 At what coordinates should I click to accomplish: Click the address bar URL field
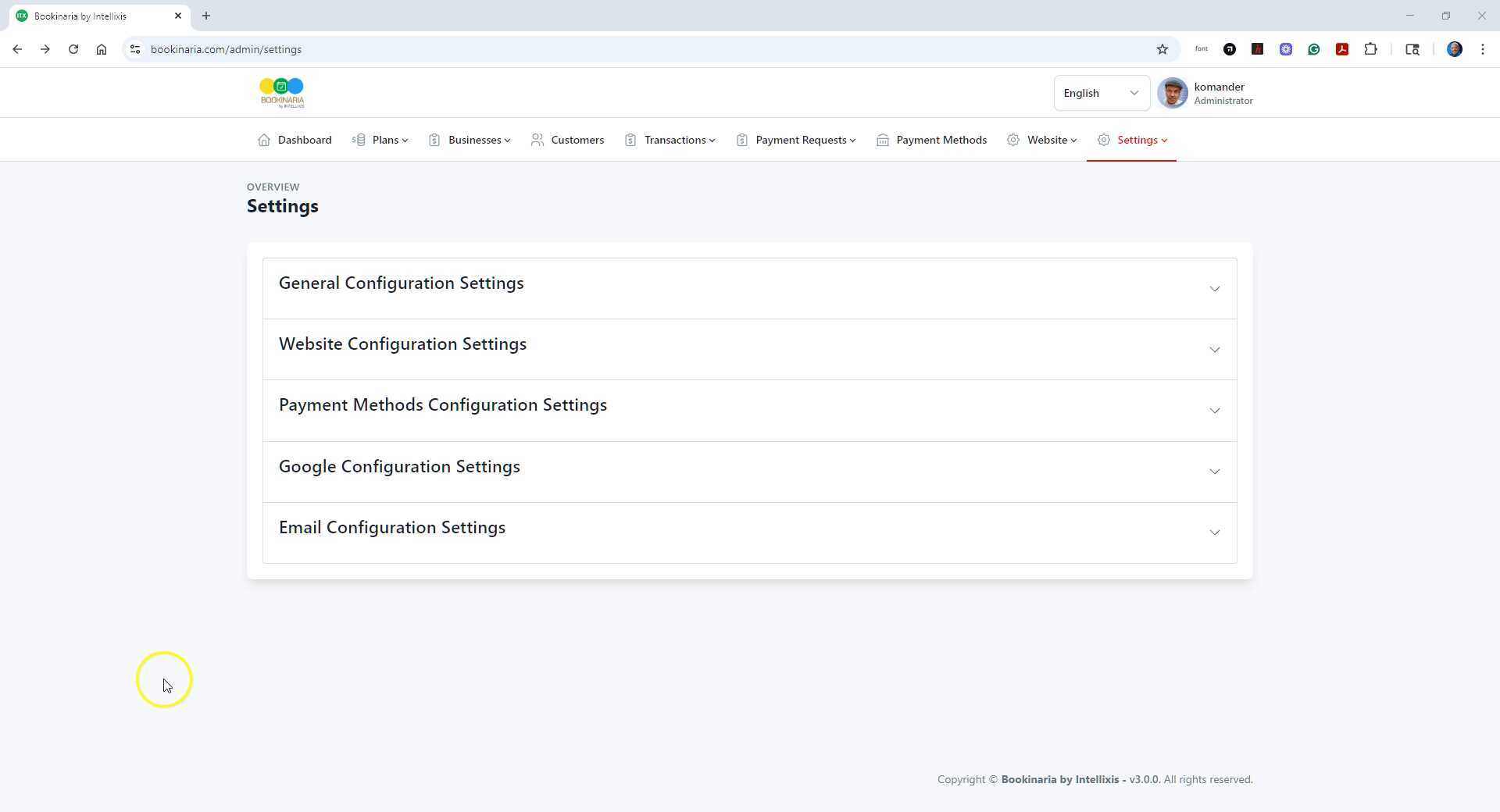coord(547,48)
